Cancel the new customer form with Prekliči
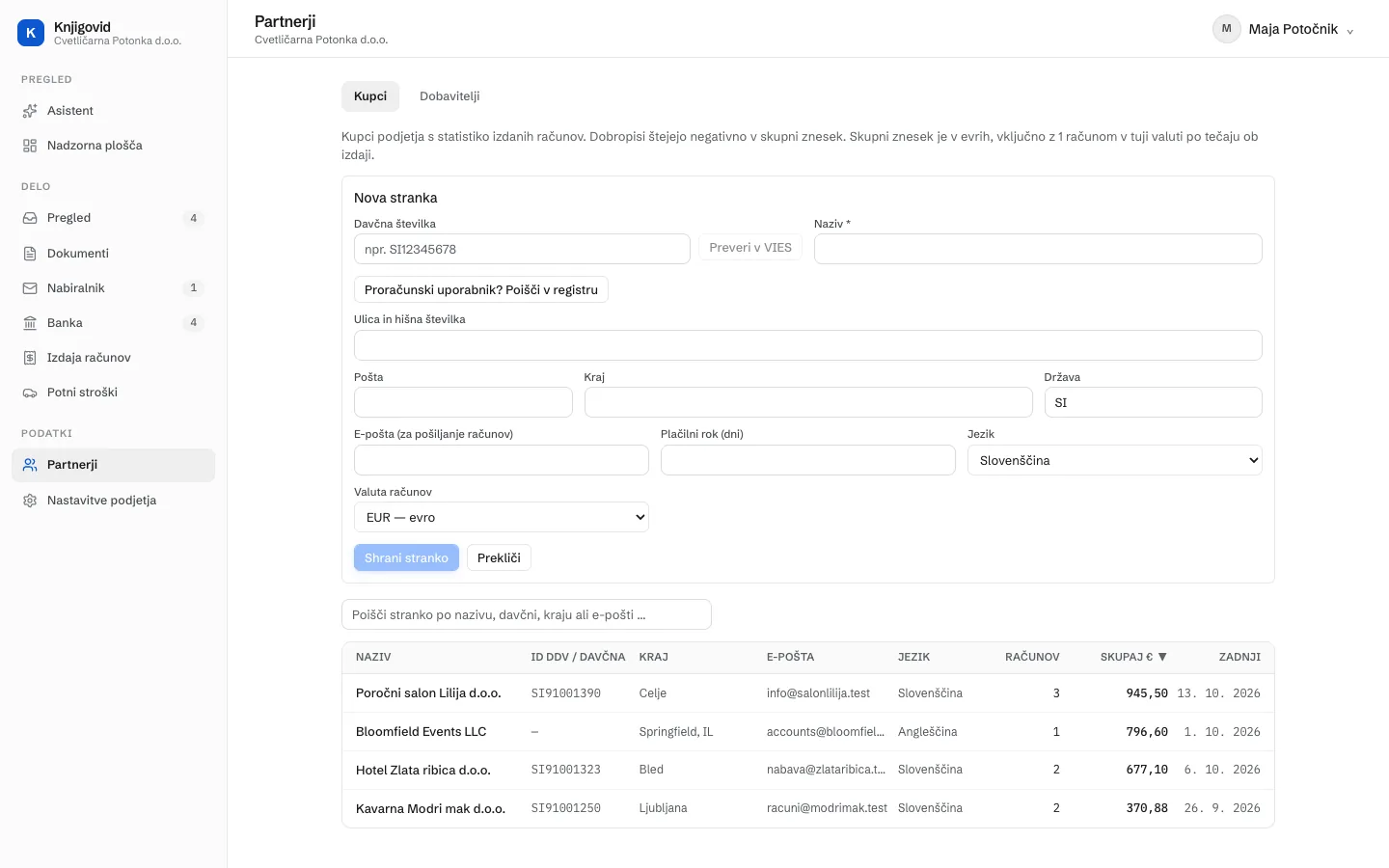1389x868 pixels. (x=499, y=557)
